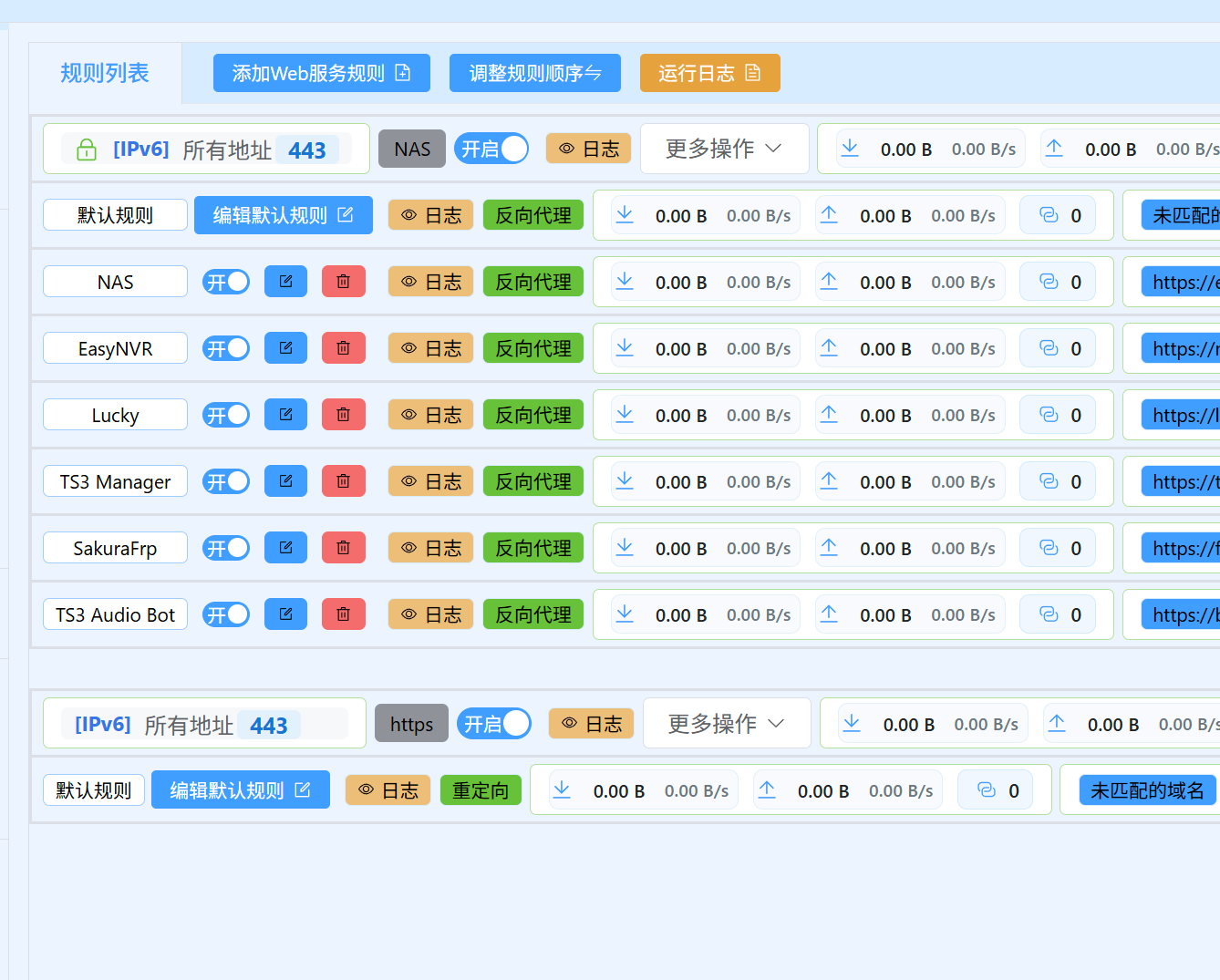1220x980 pixels.
Task: Click 未匹配的域名 in https default rule row
Action: click(1147, 790)
